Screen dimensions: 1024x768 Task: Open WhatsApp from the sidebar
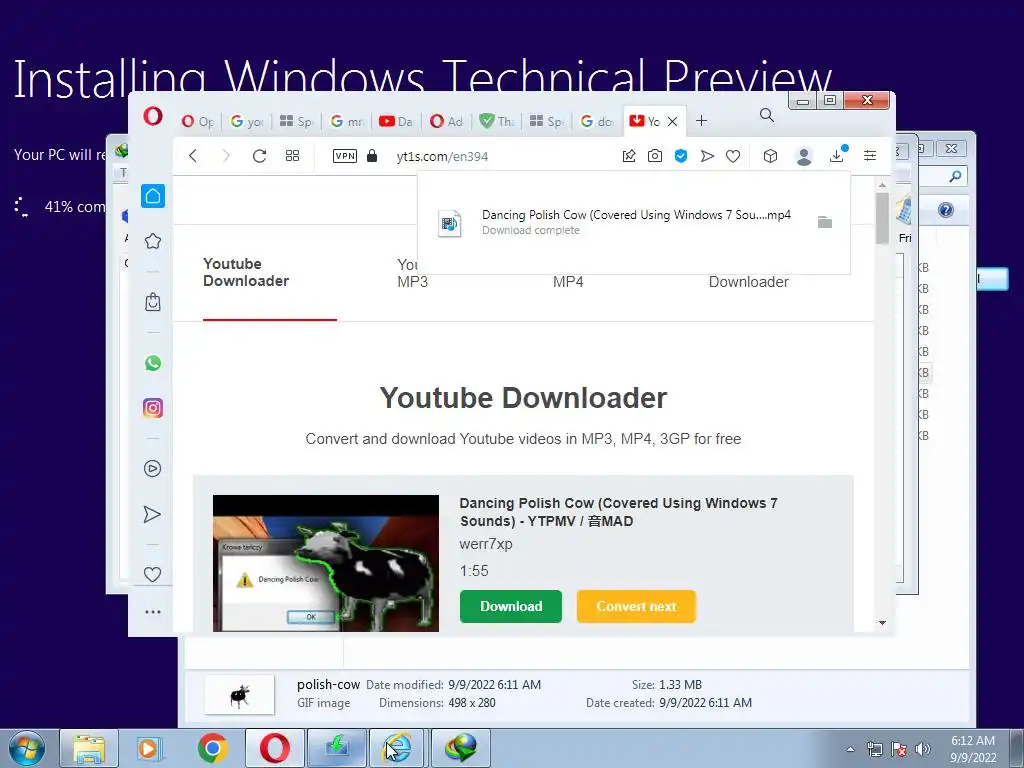pyautogui.click(x=153, y=363)
